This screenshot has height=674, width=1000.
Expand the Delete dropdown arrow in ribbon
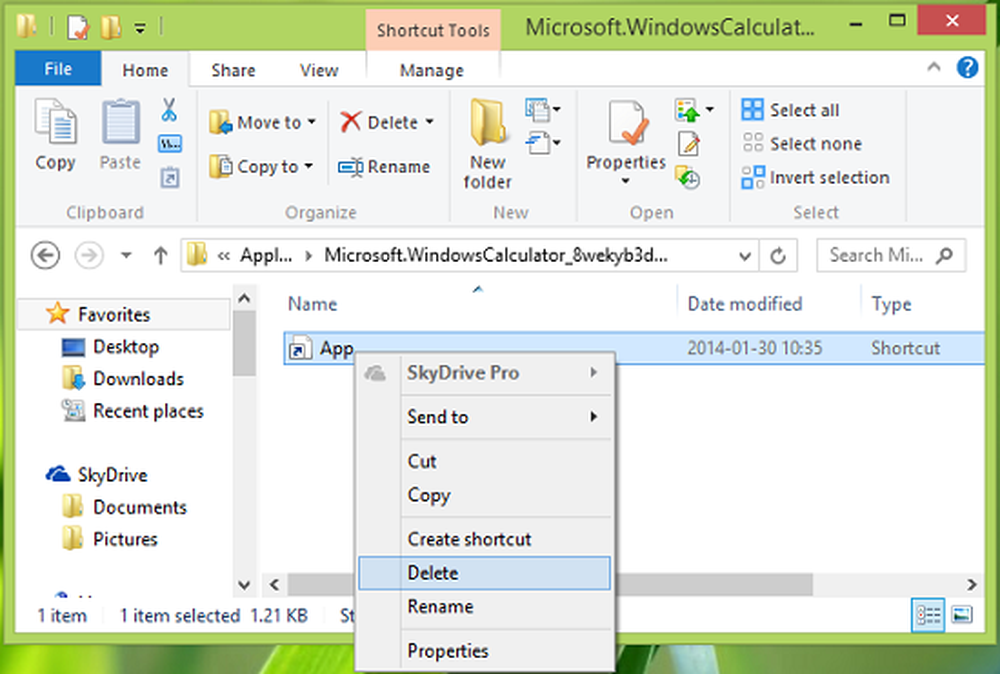429,122
